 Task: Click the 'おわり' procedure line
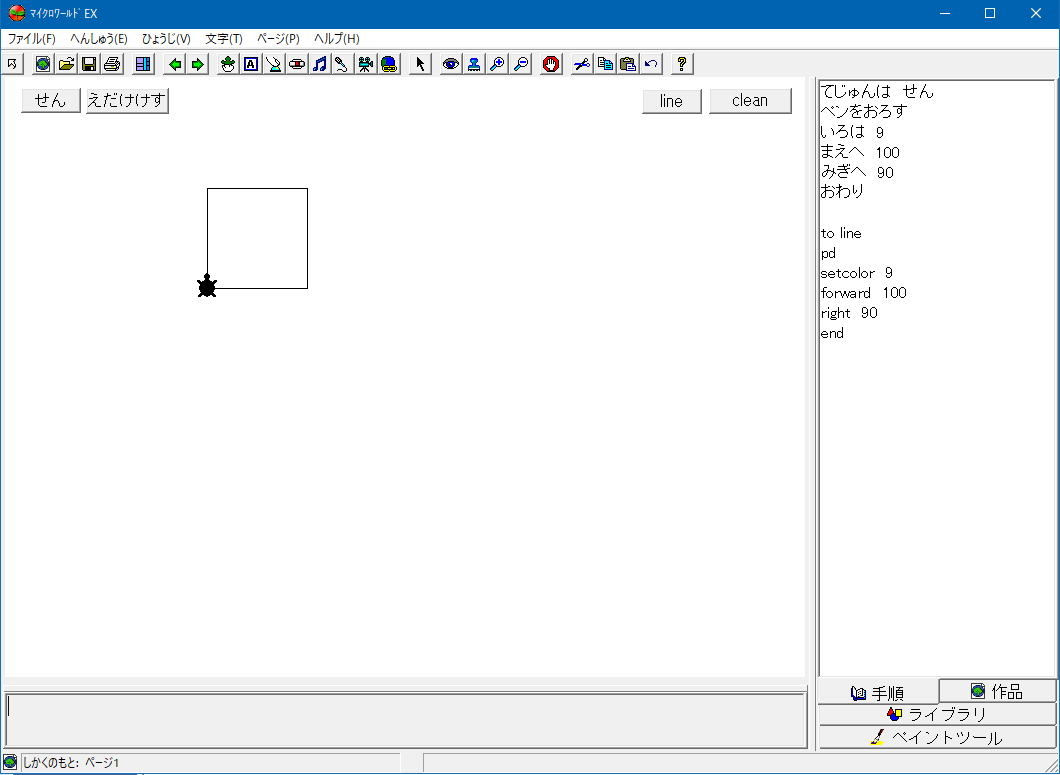pyautogui.click(x=842, y=191)
